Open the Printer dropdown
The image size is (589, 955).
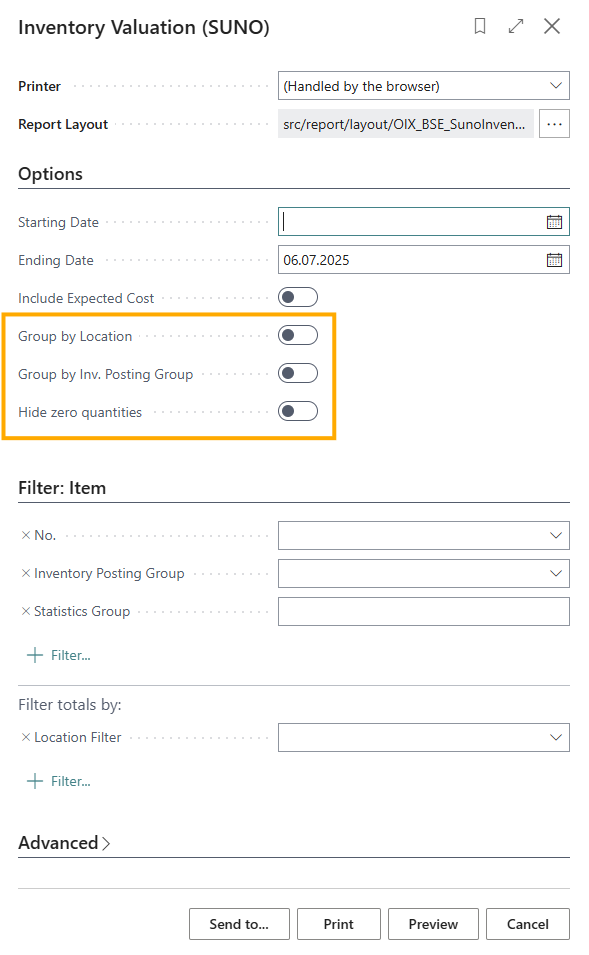point(424,86)
